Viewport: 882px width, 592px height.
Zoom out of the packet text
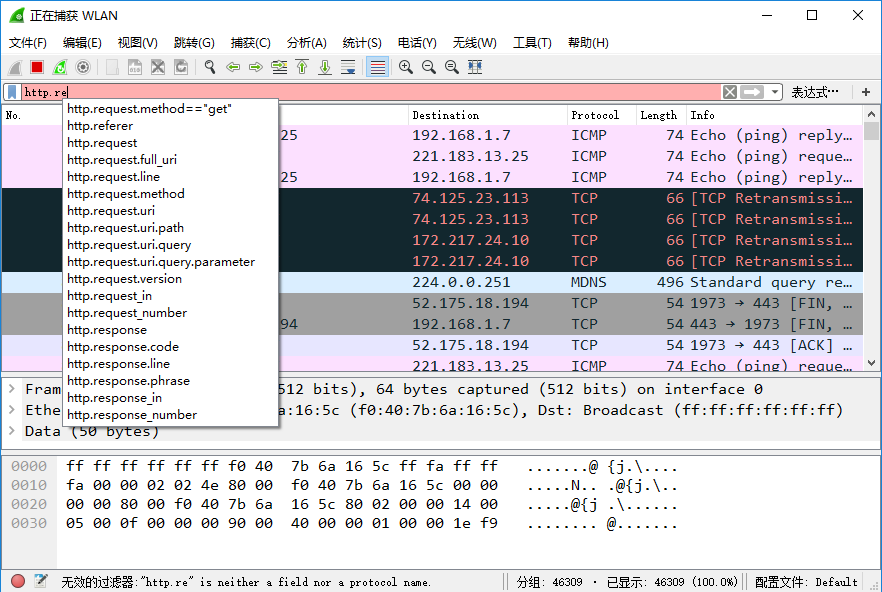[x=429, y=68]
